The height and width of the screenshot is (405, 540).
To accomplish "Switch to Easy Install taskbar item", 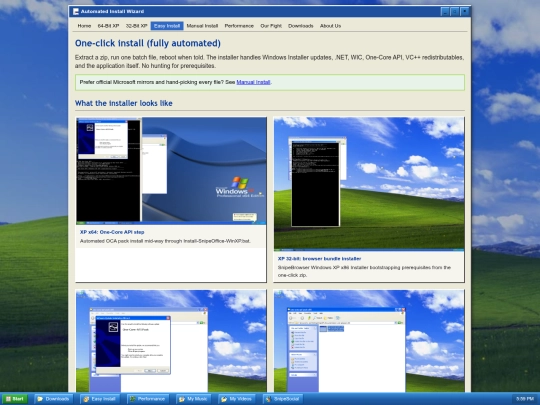I will tap(100, 399).
